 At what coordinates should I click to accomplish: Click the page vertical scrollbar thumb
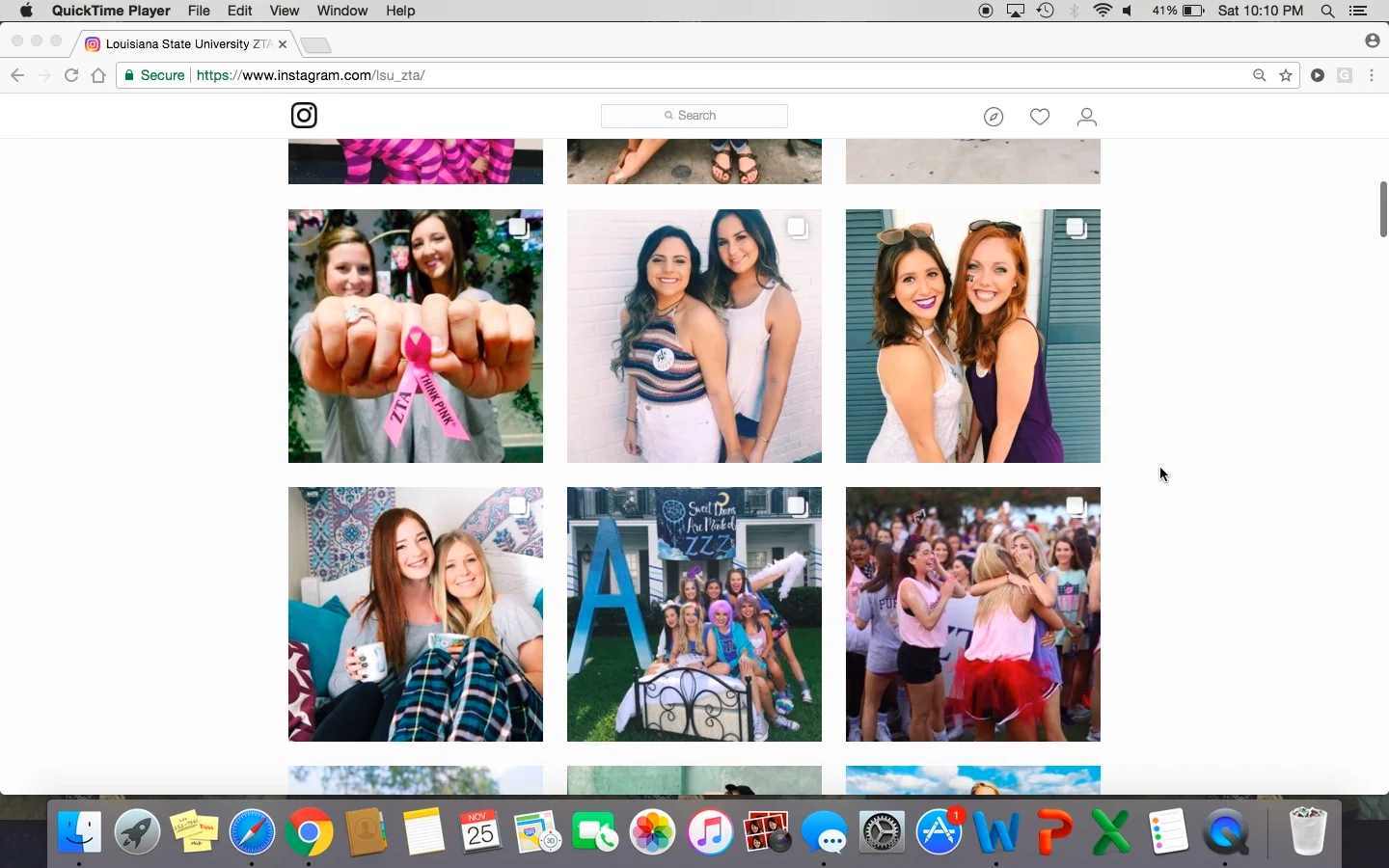tap(1383, 209)
